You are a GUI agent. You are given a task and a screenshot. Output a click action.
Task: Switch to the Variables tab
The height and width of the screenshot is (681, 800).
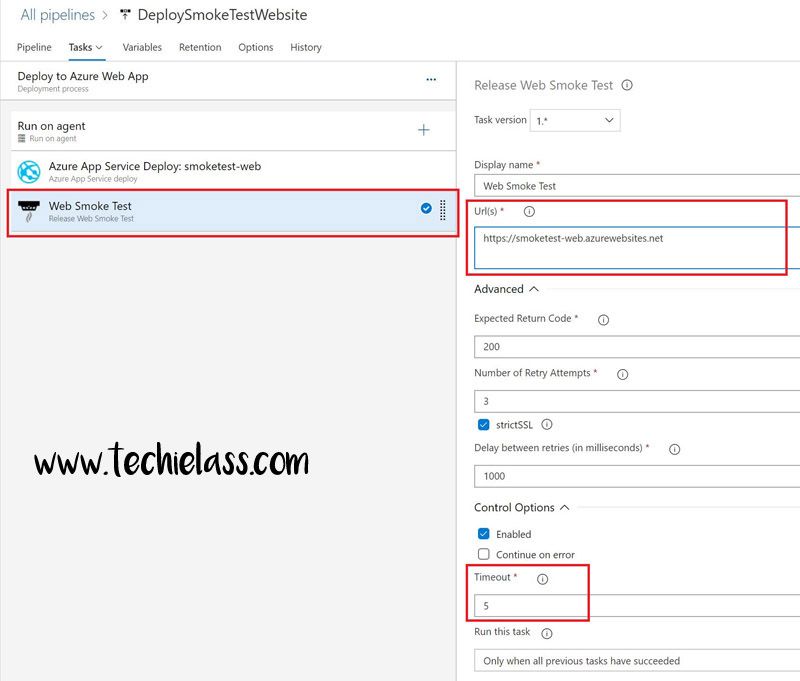(142, 47)
